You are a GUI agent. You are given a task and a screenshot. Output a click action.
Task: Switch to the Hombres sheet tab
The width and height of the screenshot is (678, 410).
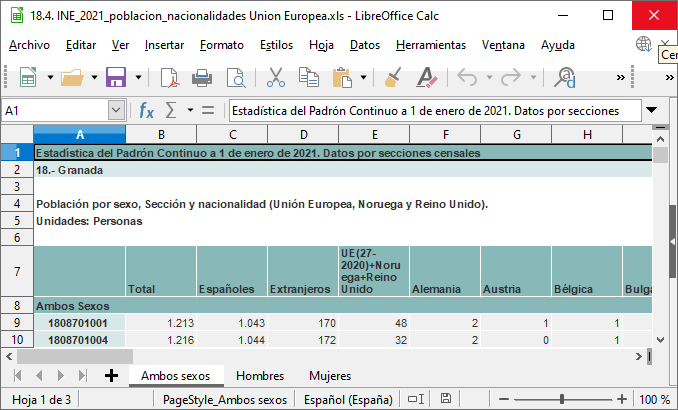coord(259,376)
